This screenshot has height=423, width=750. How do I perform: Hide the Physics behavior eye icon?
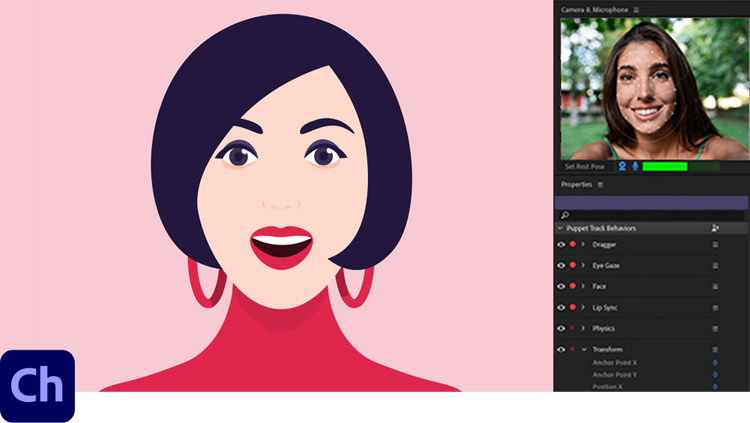(x=561, y=329)
